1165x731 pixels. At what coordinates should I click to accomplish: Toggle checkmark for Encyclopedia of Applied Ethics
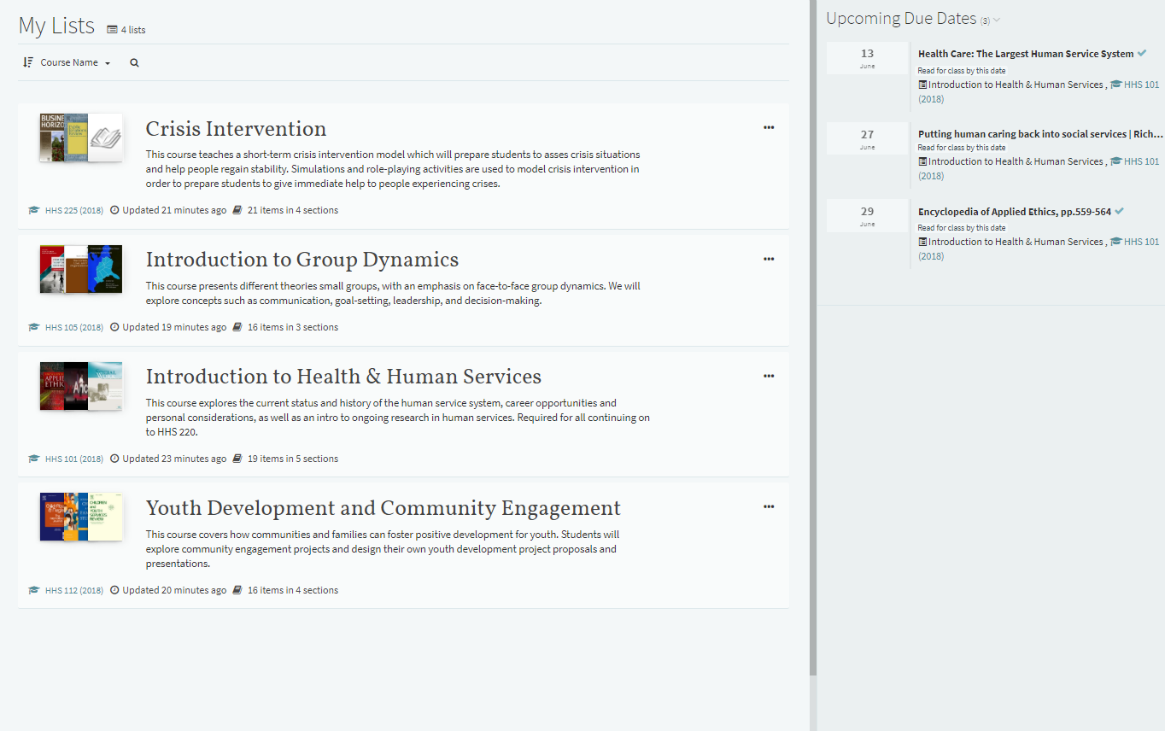(x=1119, y=211)
